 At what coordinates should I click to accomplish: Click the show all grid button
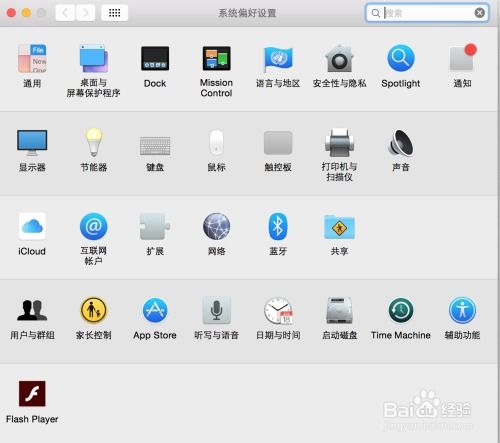pyautogui.click(x=114, y=13)
